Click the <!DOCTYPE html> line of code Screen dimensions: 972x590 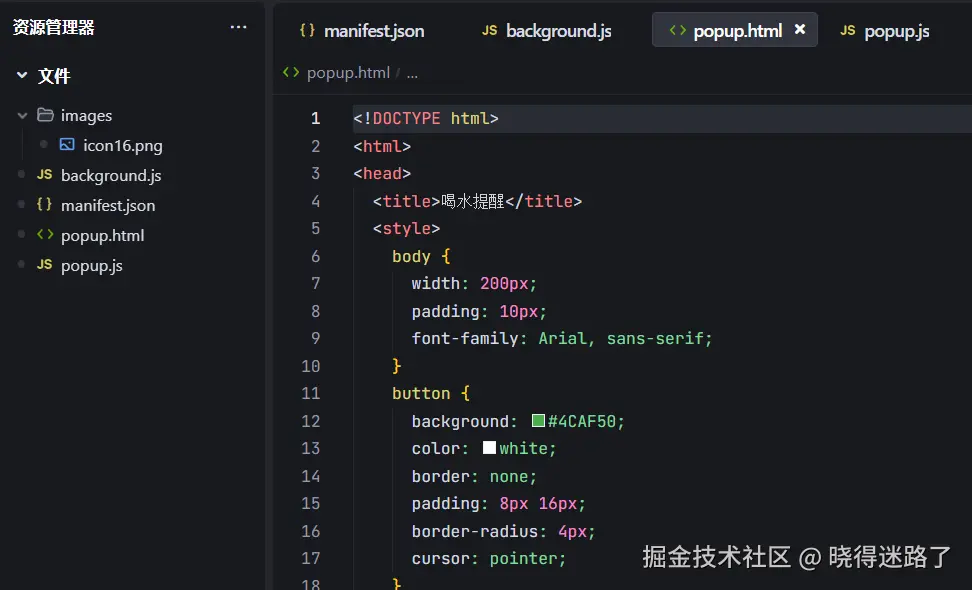(x=426, y=118)
